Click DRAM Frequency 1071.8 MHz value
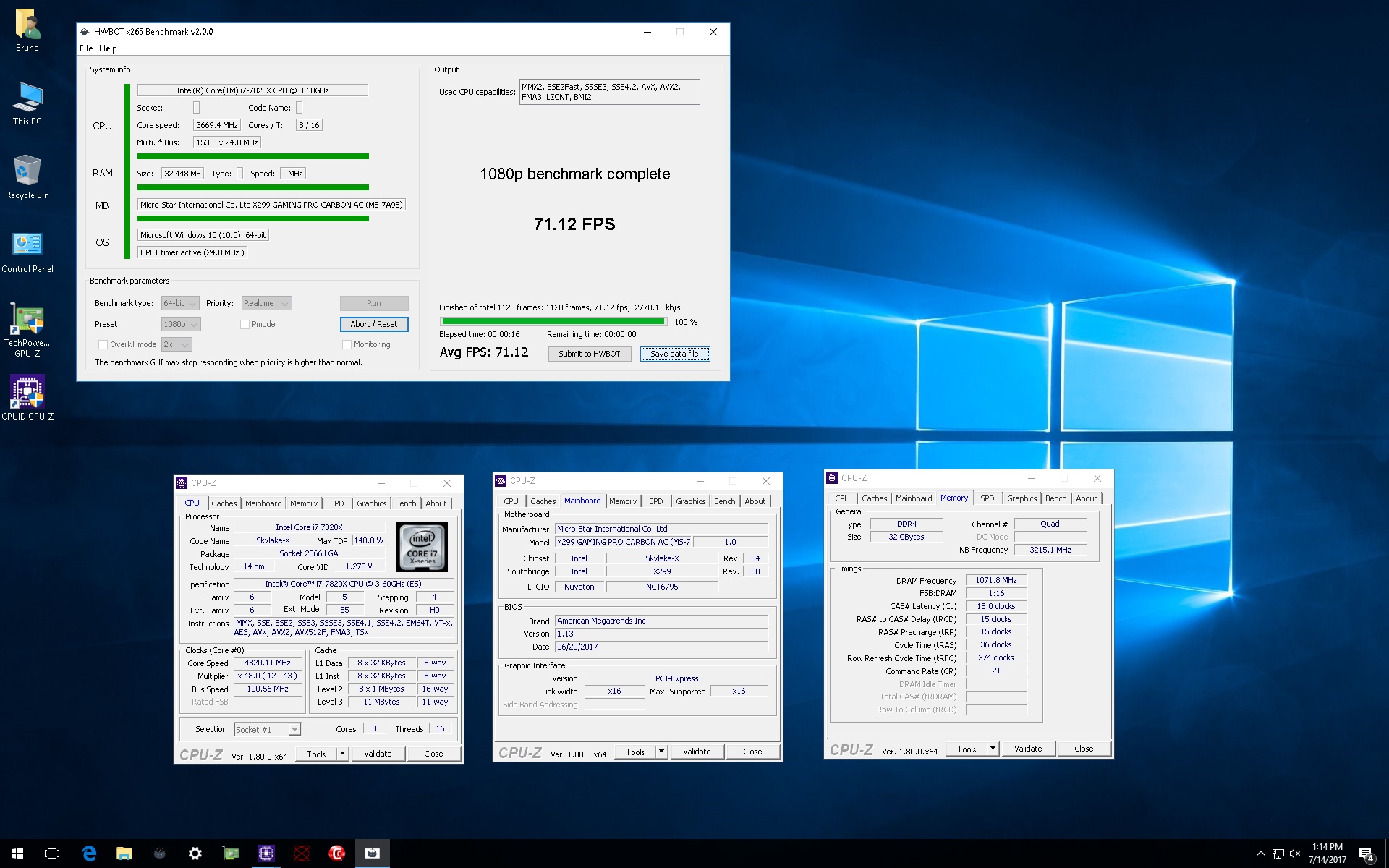1389x868 pixels. [996, 580]
